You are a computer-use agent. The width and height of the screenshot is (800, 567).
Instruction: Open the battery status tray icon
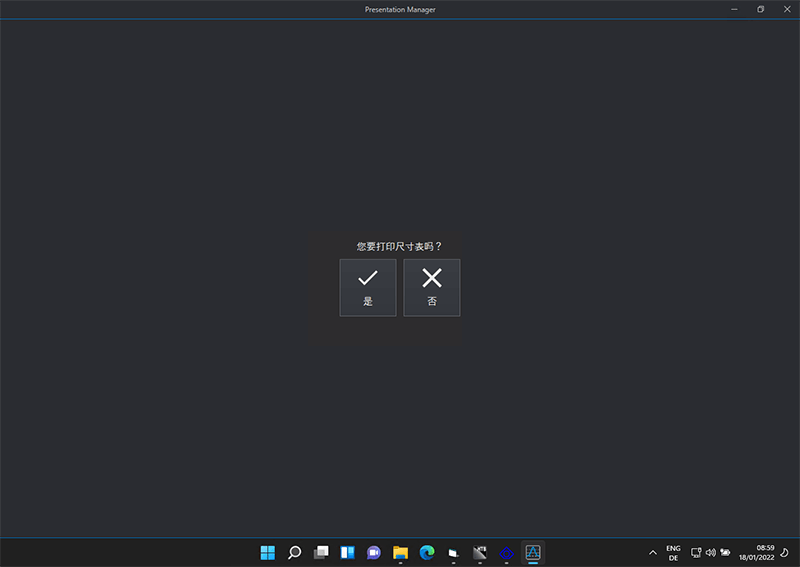(x=725, y=552)
